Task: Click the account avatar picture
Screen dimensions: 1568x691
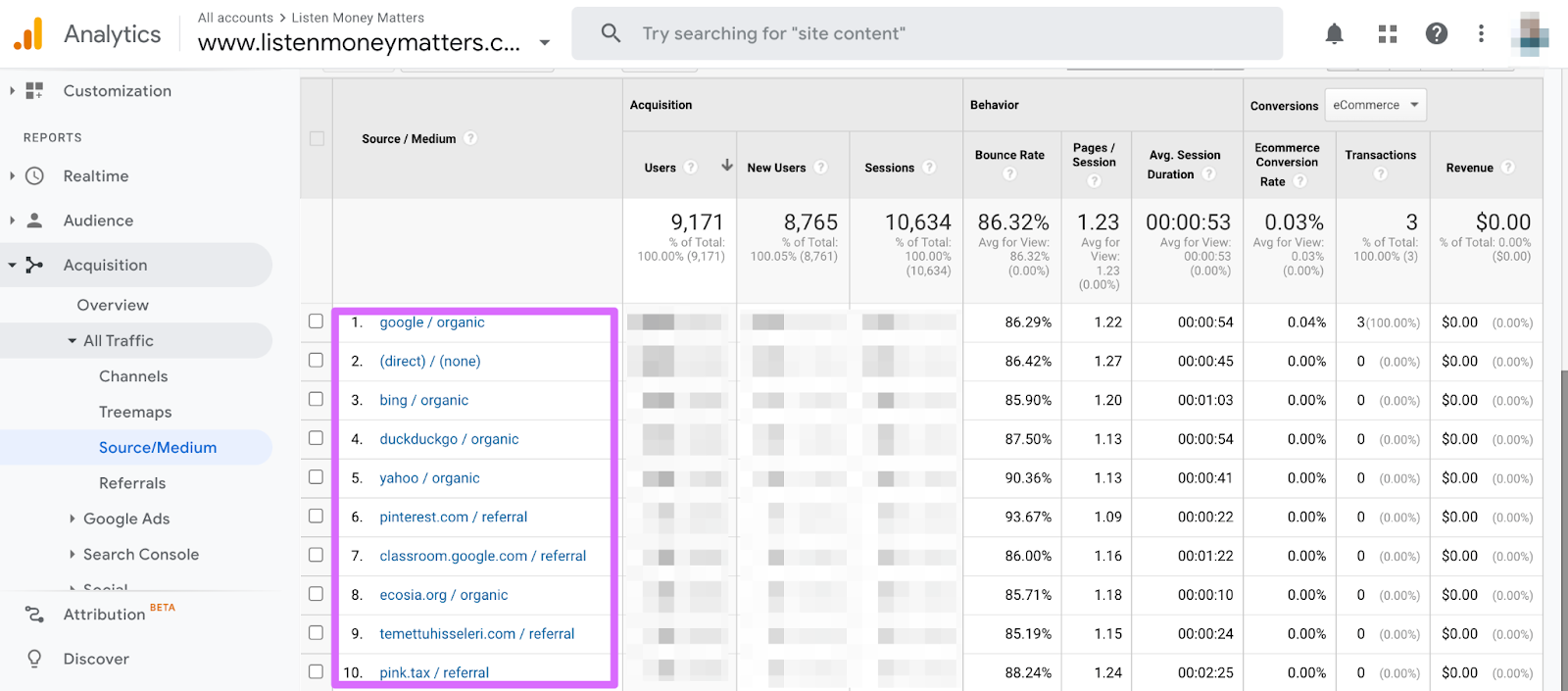Action: point(1530,34)
